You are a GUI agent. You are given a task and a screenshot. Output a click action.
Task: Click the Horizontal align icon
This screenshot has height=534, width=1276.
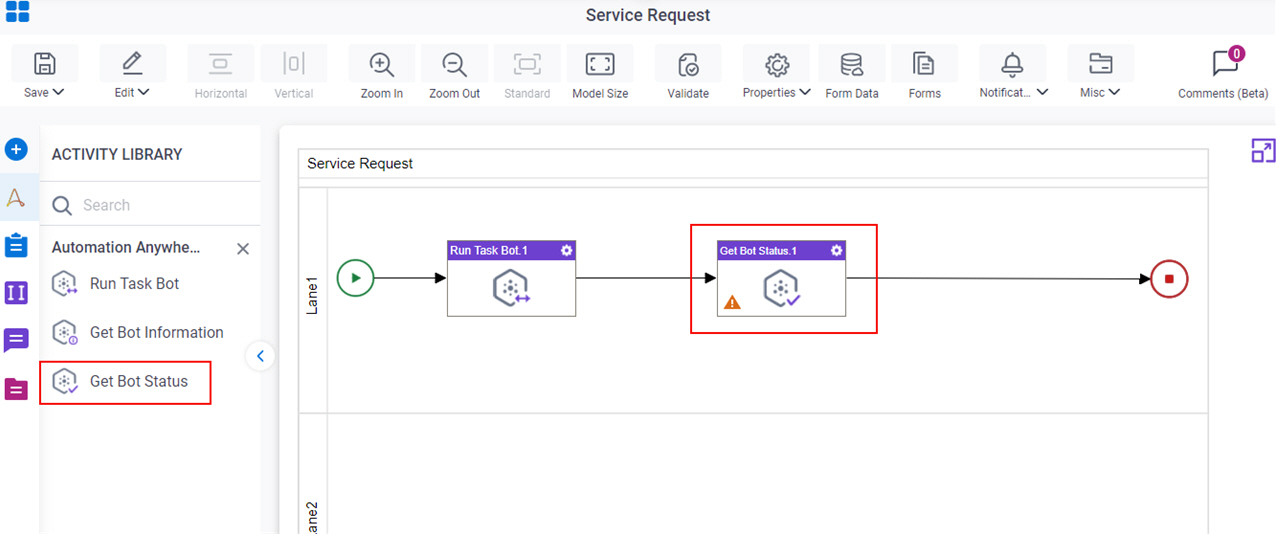point(221,64)
